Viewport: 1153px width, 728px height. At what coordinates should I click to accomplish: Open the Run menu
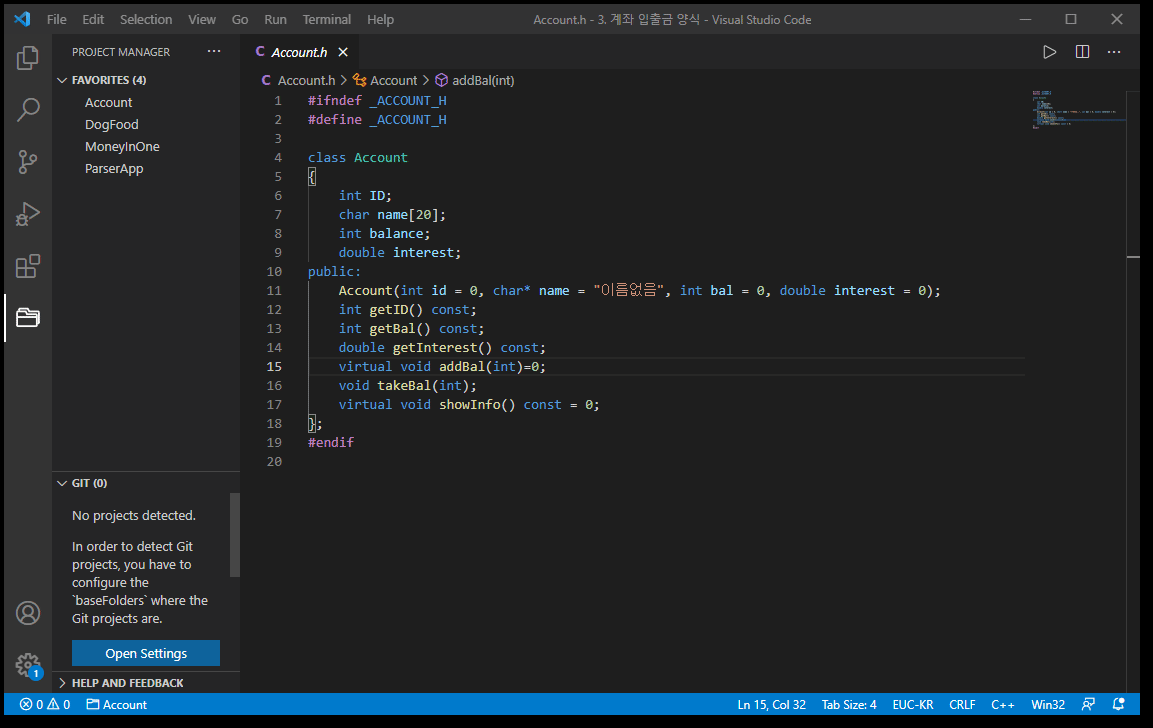click(x=275, y=20)
